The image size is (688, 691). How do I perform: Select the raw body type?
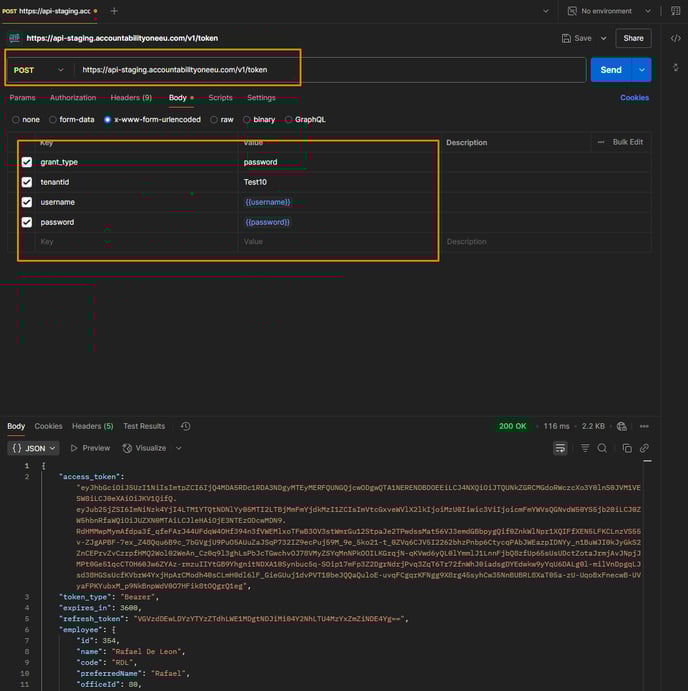[214, 119]
